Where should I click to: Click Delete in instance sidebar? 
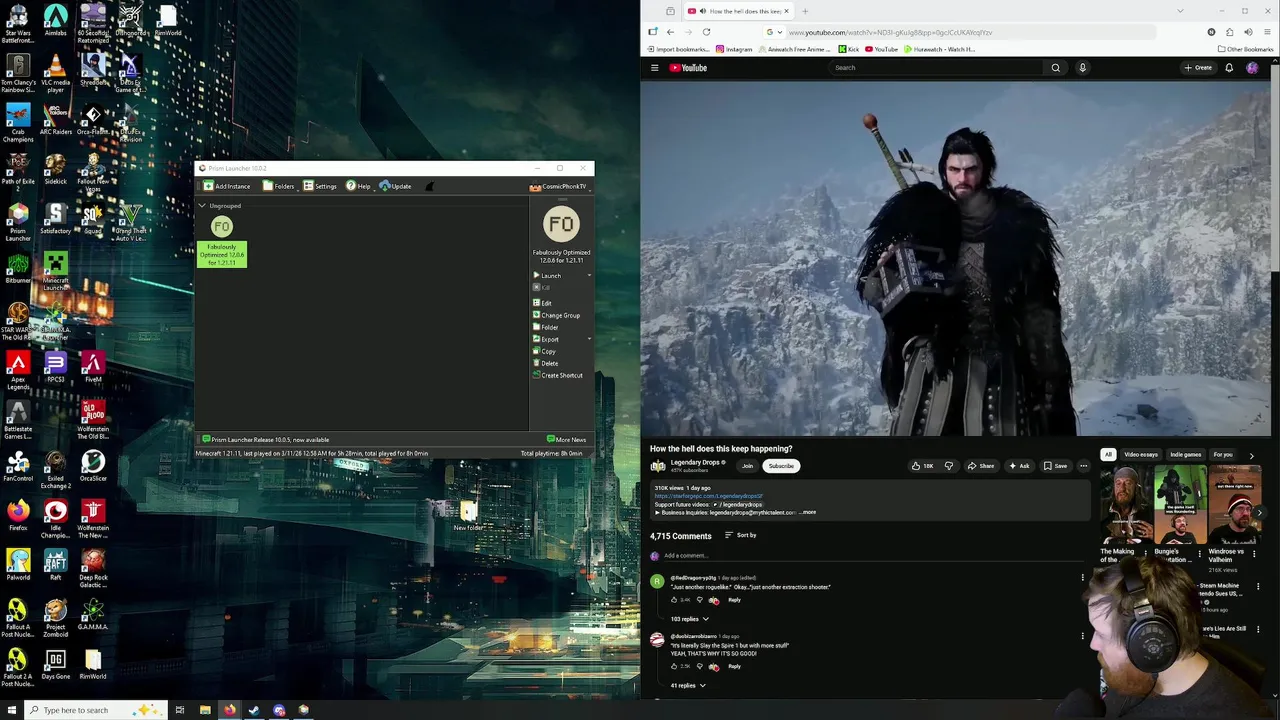(545, 363)
